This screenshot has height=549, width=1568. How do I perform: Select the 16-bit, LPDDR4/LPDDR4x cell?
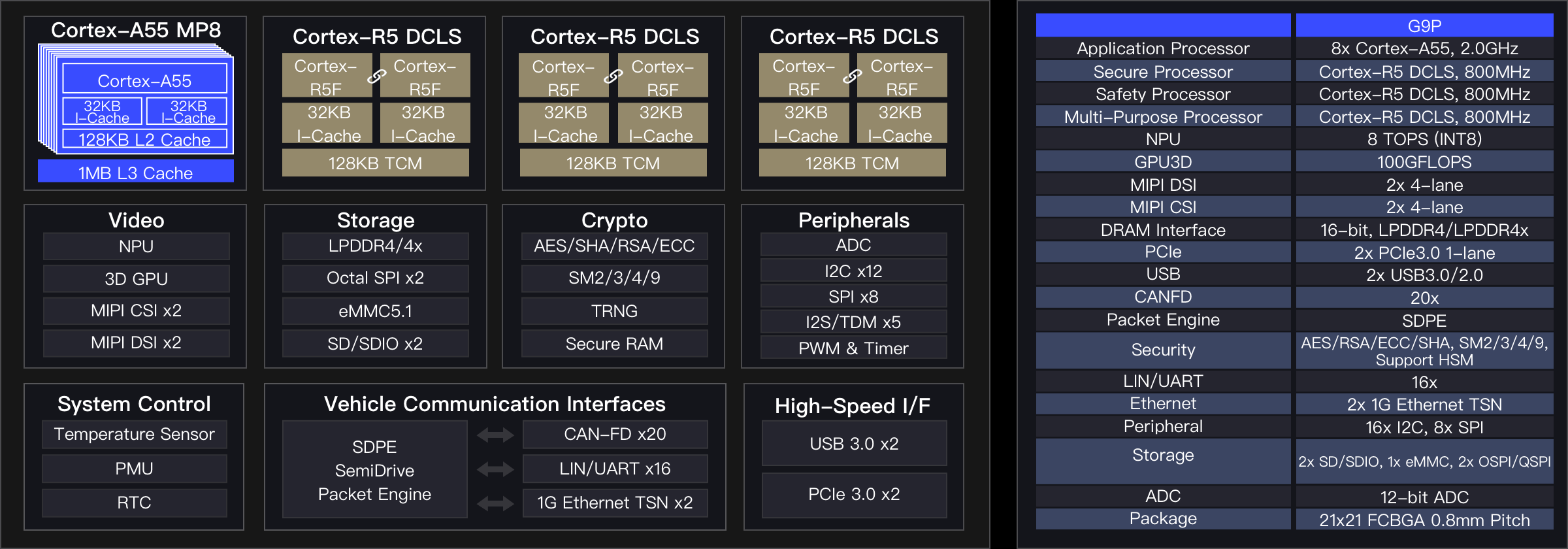[1424, 230]
